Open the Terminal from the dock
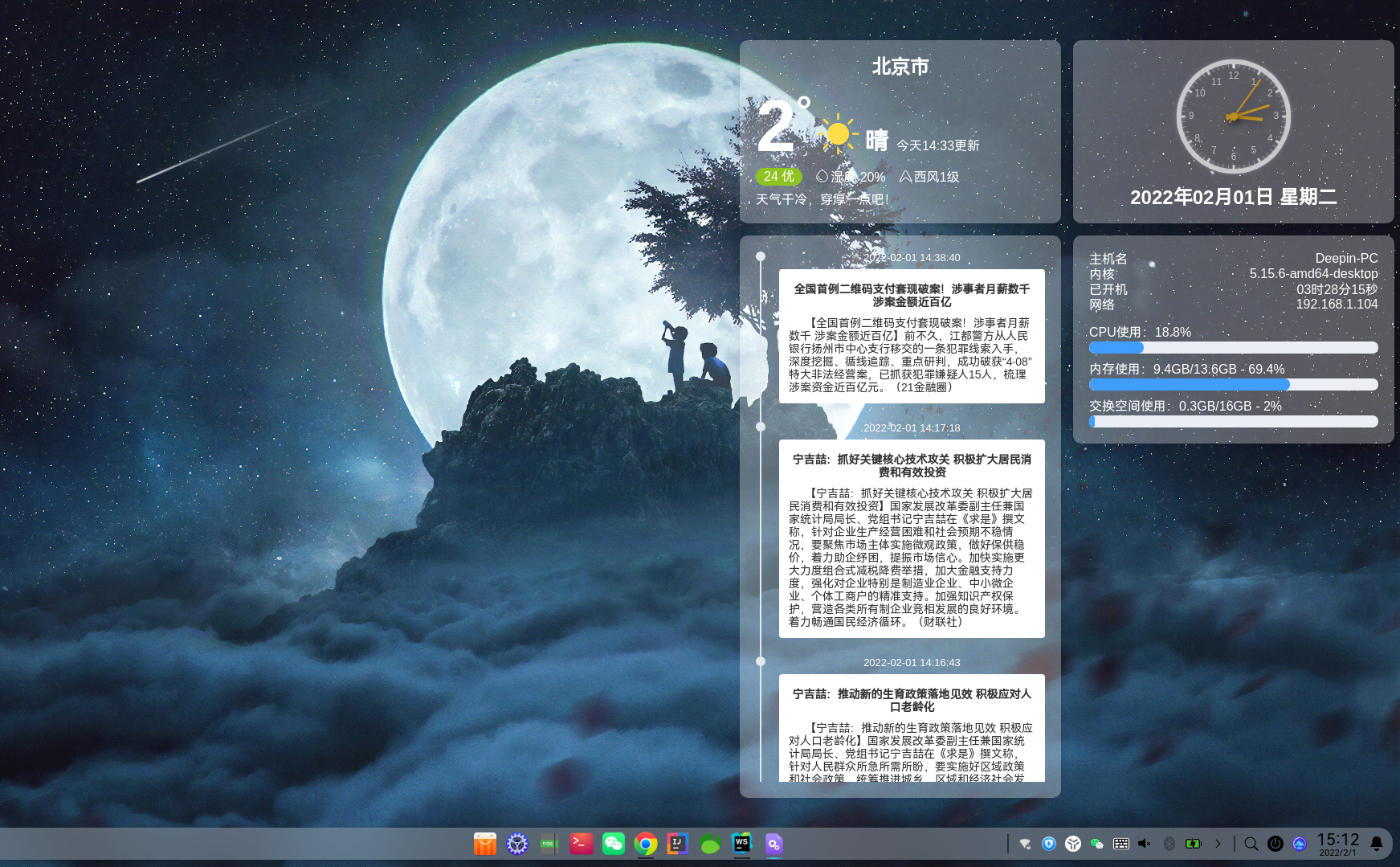The image size is (1400, 867). click(x=581, y=844)
